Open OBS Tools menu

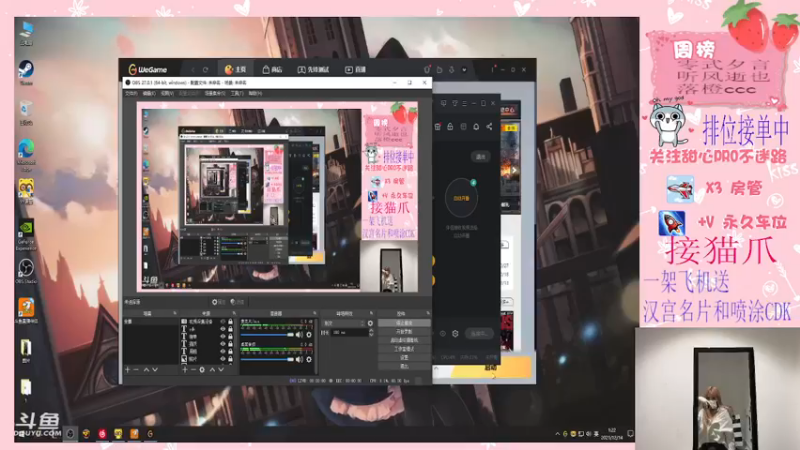tap(237, 93)
